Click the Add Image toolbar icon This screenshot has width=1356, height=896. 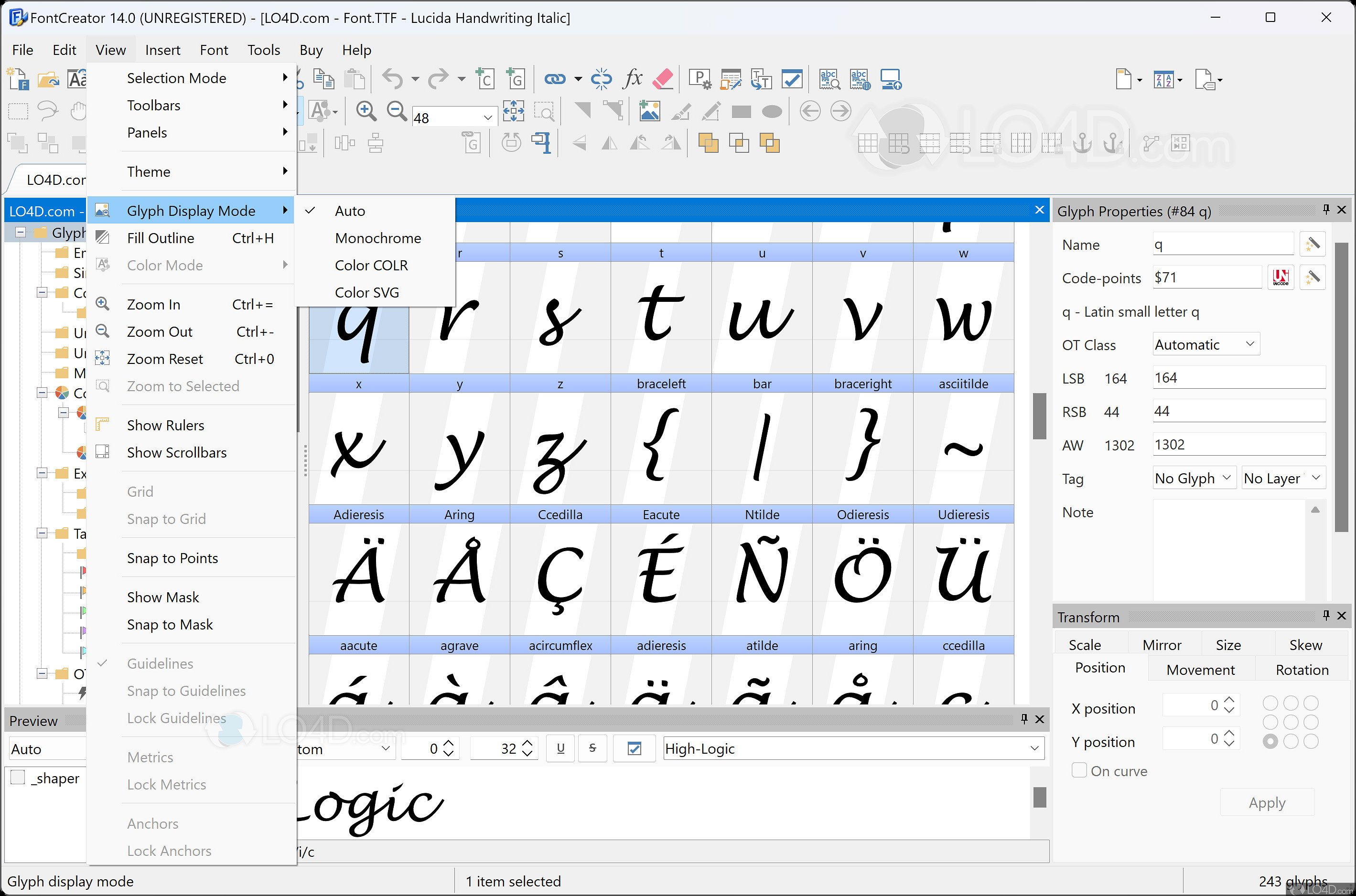[649, 111]
